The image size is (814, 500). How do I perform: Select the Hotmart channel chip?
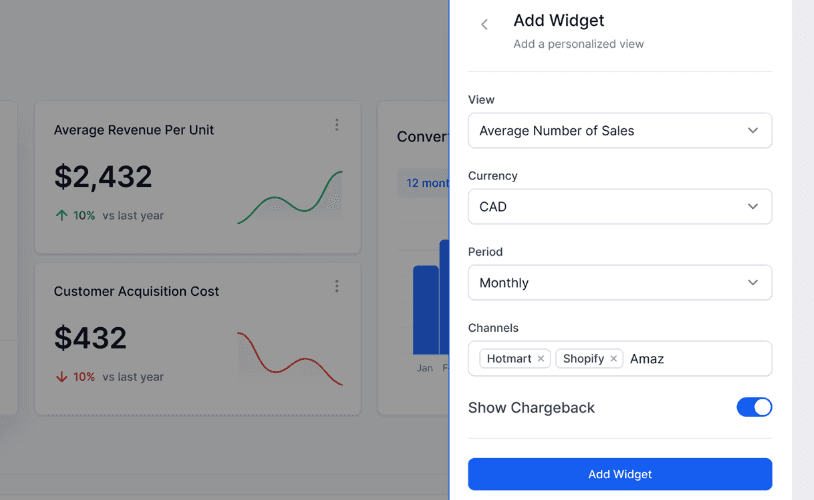509,359
